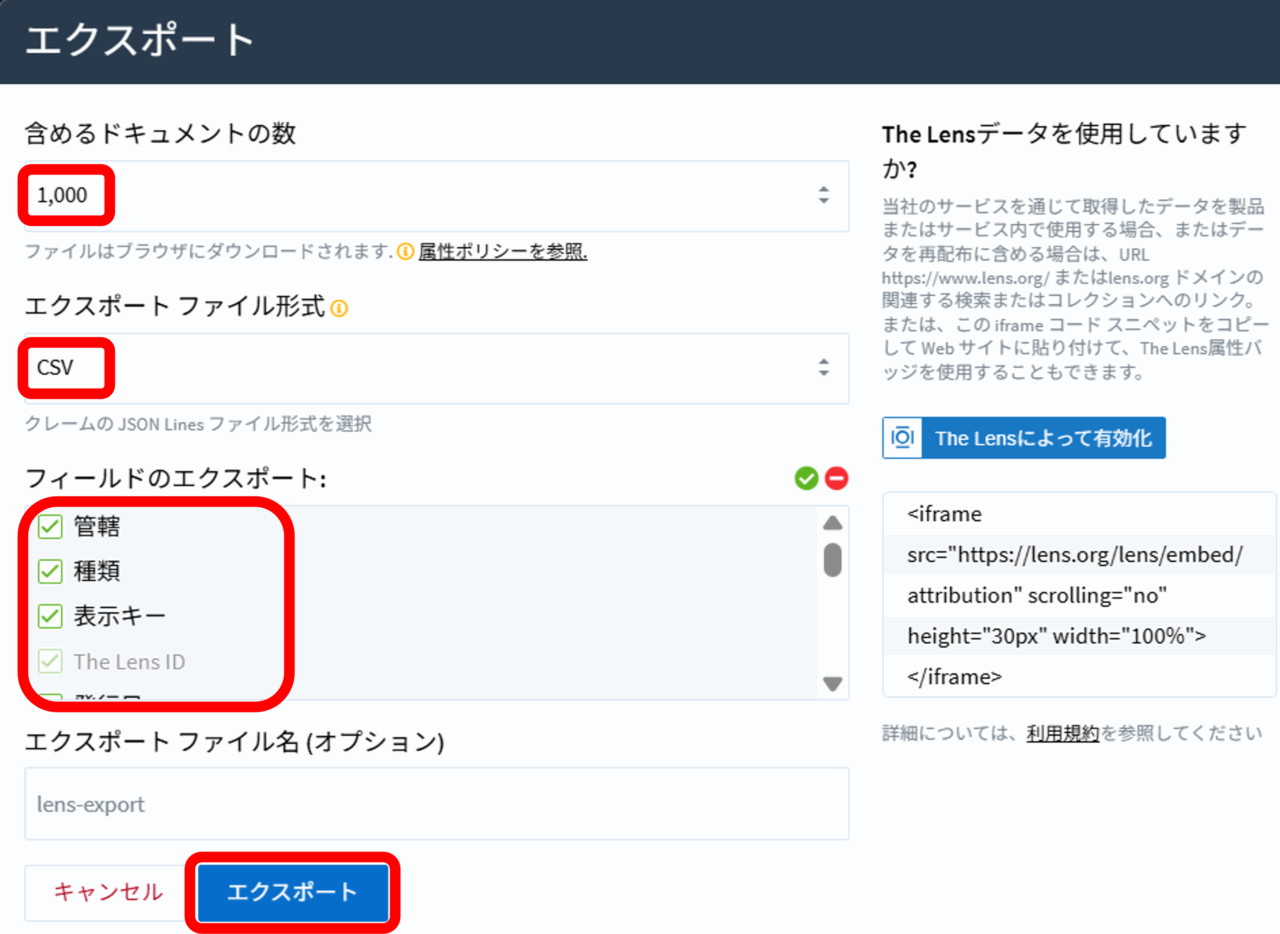Click the red deselect-all fields minus icon
This screenshot has width=1280, height=934.
836,479
